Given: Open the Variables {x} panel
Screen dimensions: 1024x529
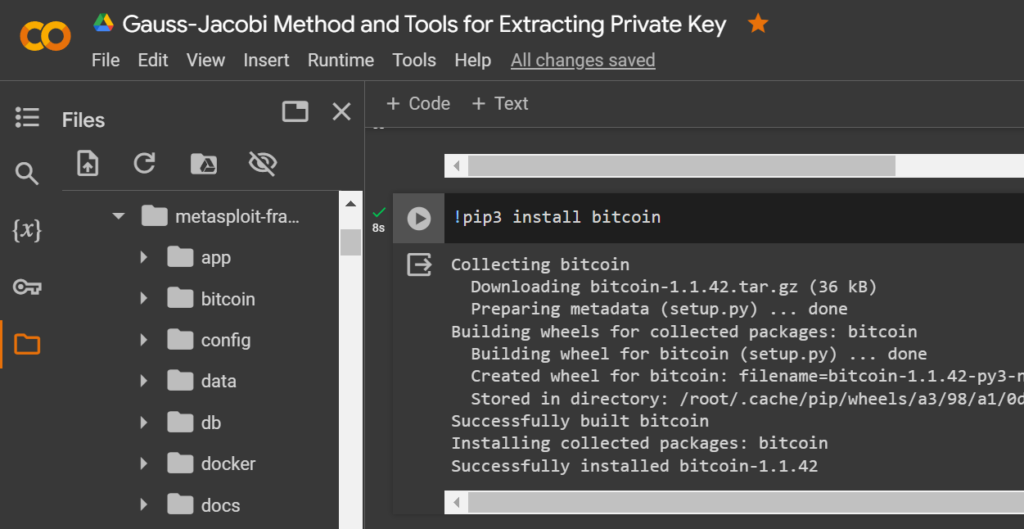Looking at the screenshot, I should point(27,231).
